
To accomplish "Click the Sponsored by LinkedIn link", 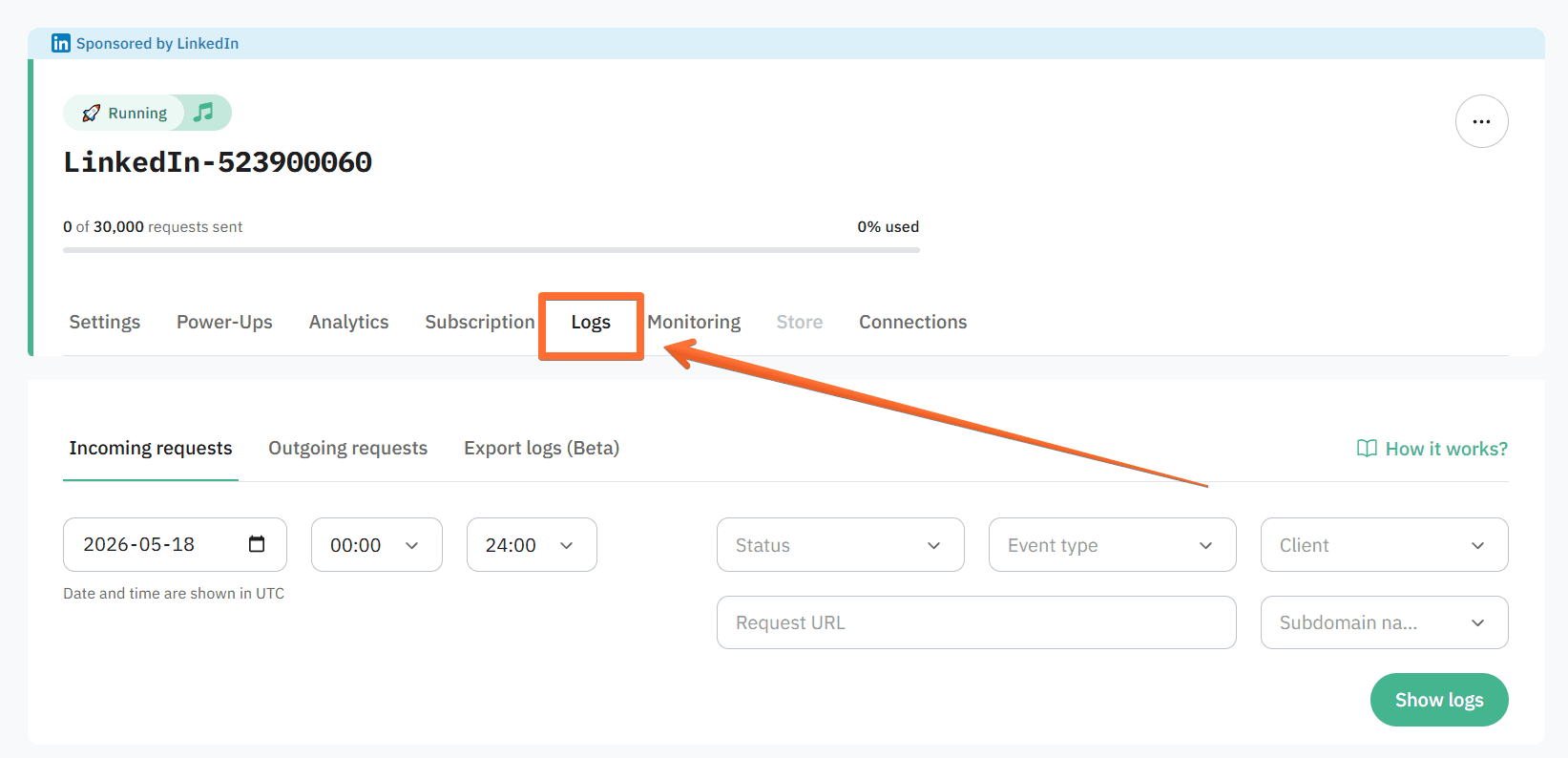I will click(x=157, y=43).
